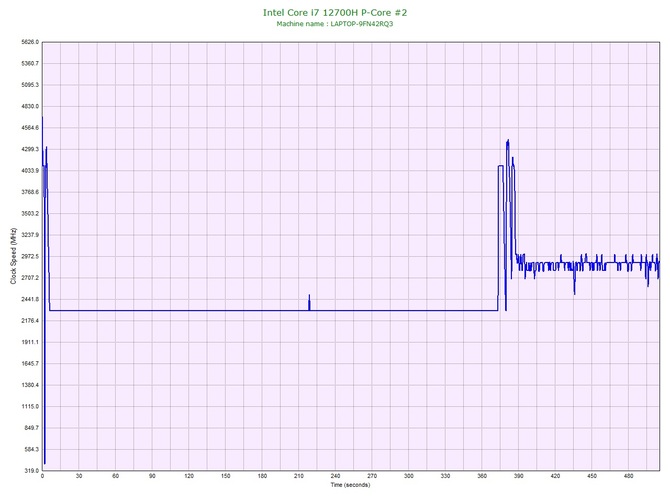Image resolution: width=670 pixels, height=502 pixels.
Task: Select the 1645.7 y-axis value
Action: [30, 364]
